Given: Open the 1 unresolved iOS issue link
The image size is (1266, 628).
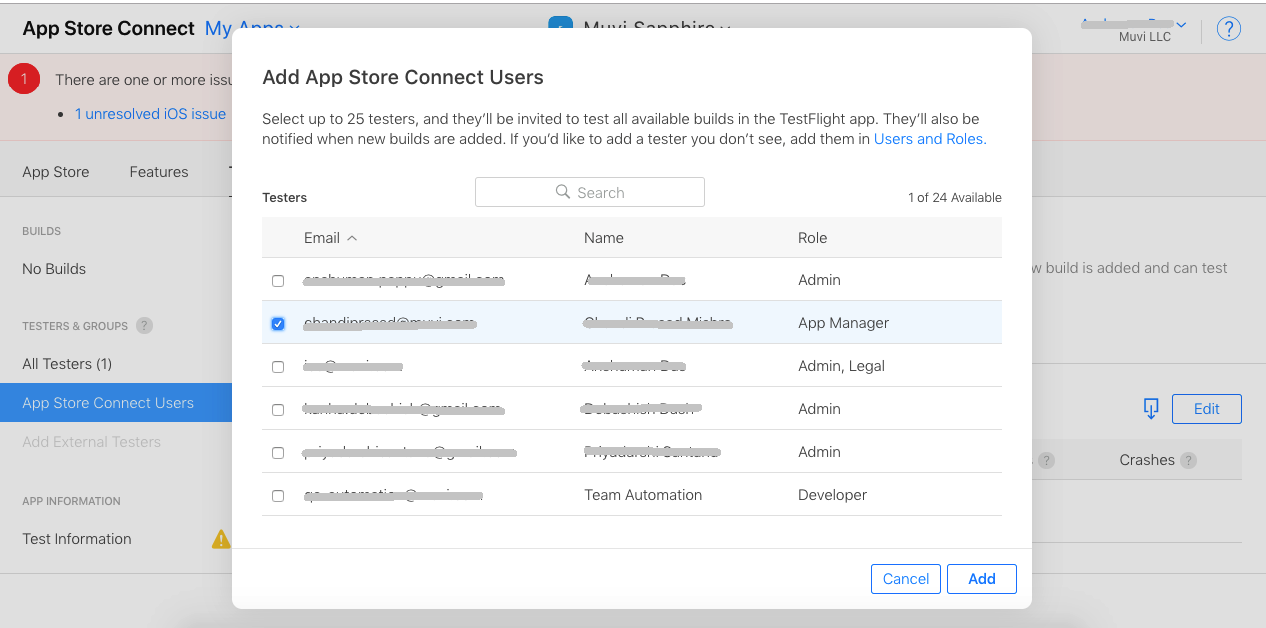Looking at the screenshot, I should (150, 114).
